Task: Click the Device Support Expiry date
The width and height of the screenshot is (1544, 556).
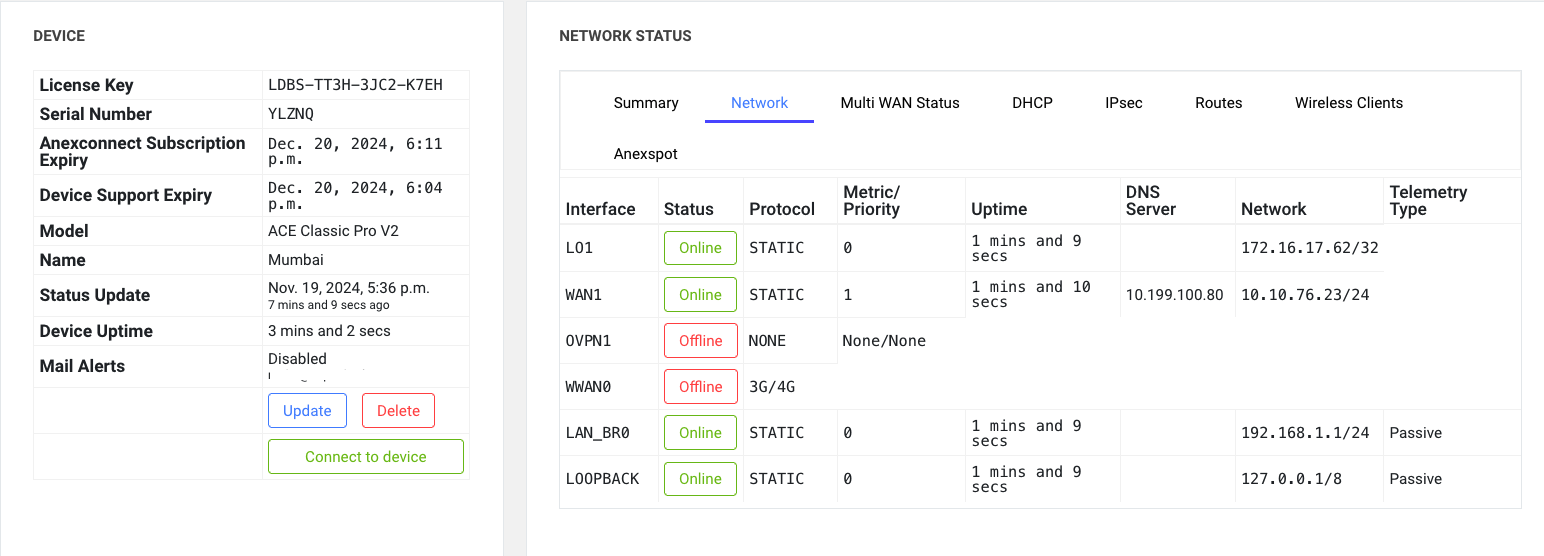Action: (x=354, y=196)
